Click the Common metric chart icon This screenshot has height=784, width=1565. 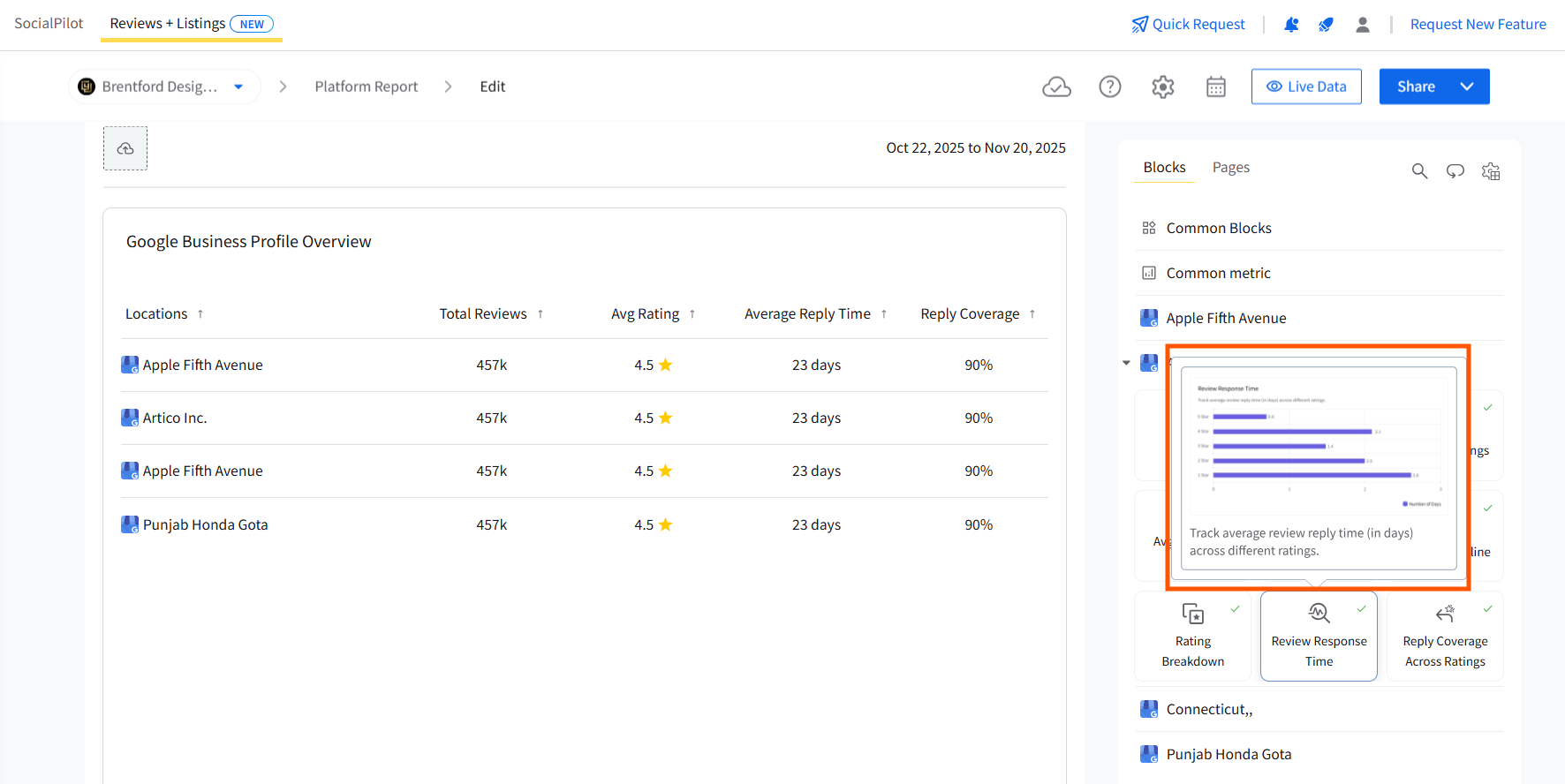(x=1149, y=273)
